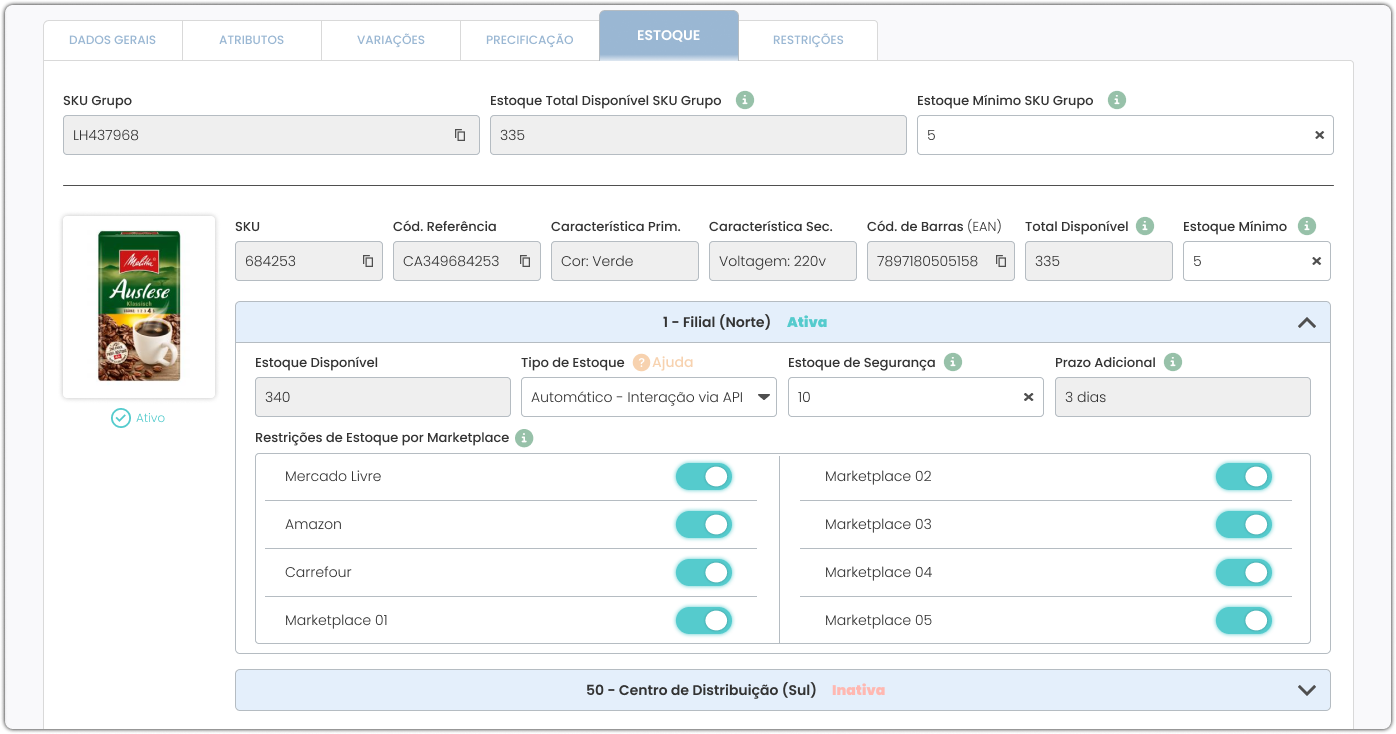The width and height of the screenshot is (1396, 734).
Task: Open the Restrições tab
Action: tap(808, 40)
